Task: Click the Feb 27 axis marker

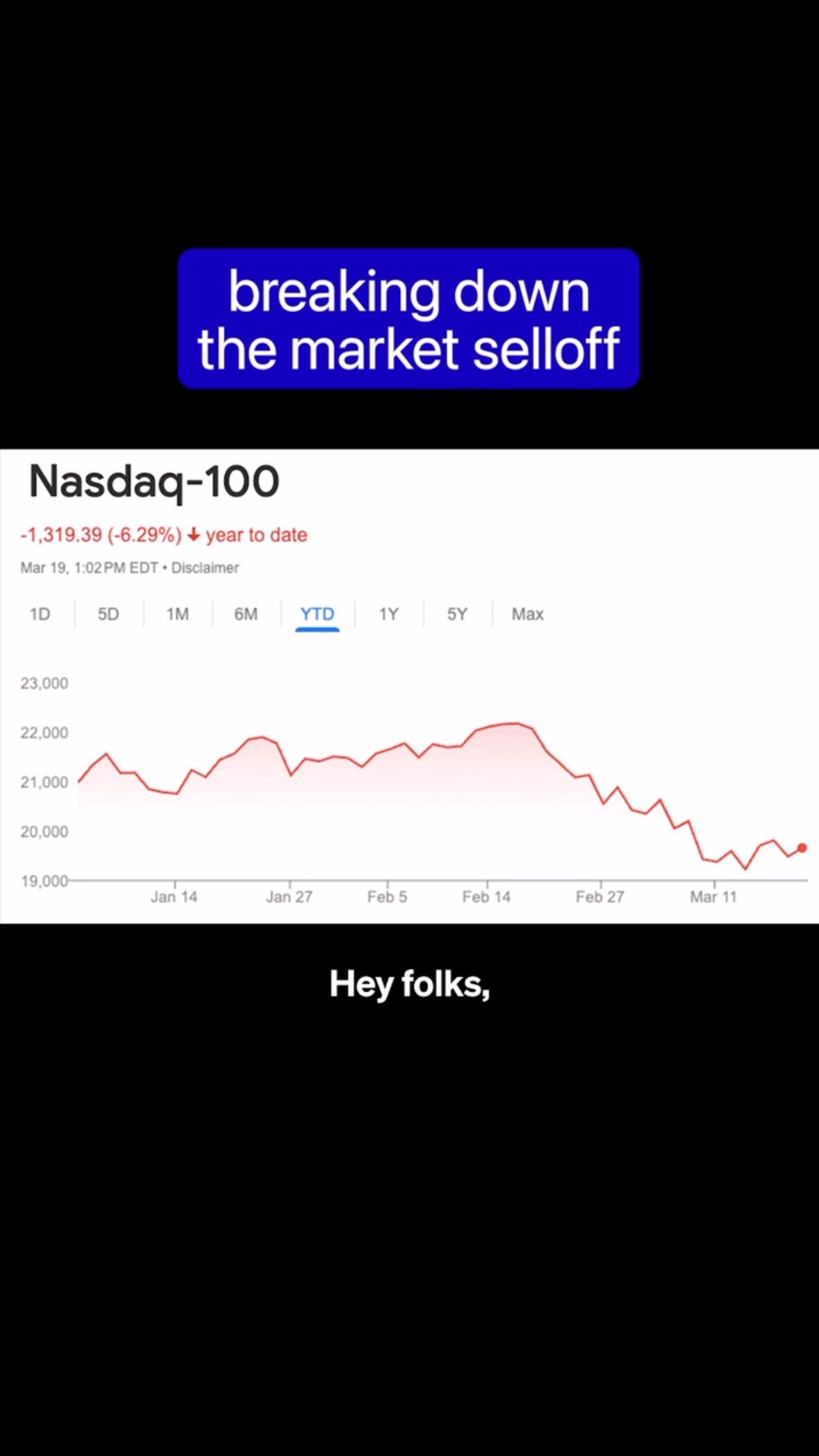Action: (x=599, y=897)
